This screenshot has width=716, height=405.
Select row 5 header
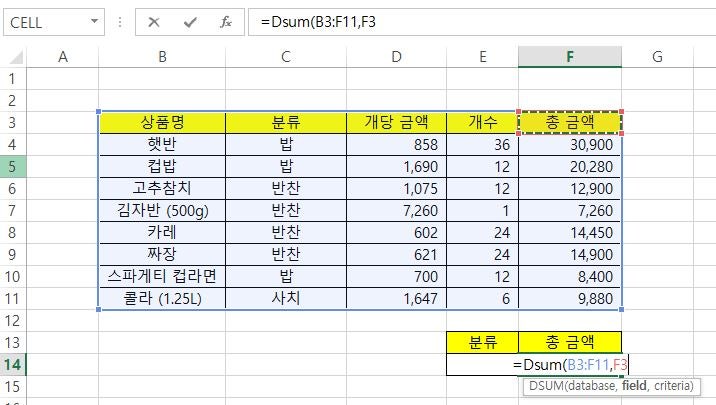pyautogui.click(x=13, y=167)
